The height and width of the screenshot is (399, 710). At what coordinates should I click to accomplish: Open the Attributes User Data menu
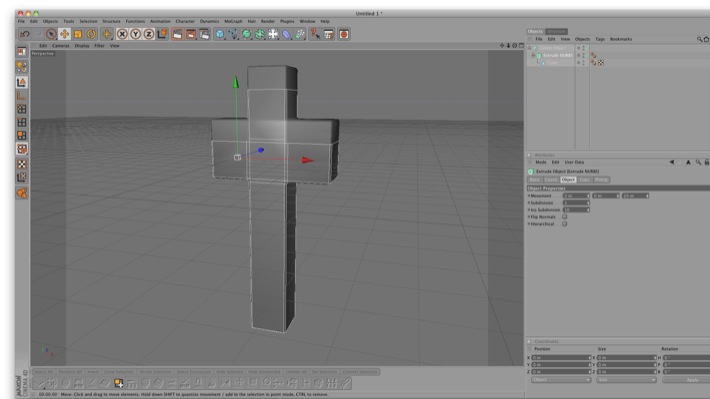pos(574,162)
